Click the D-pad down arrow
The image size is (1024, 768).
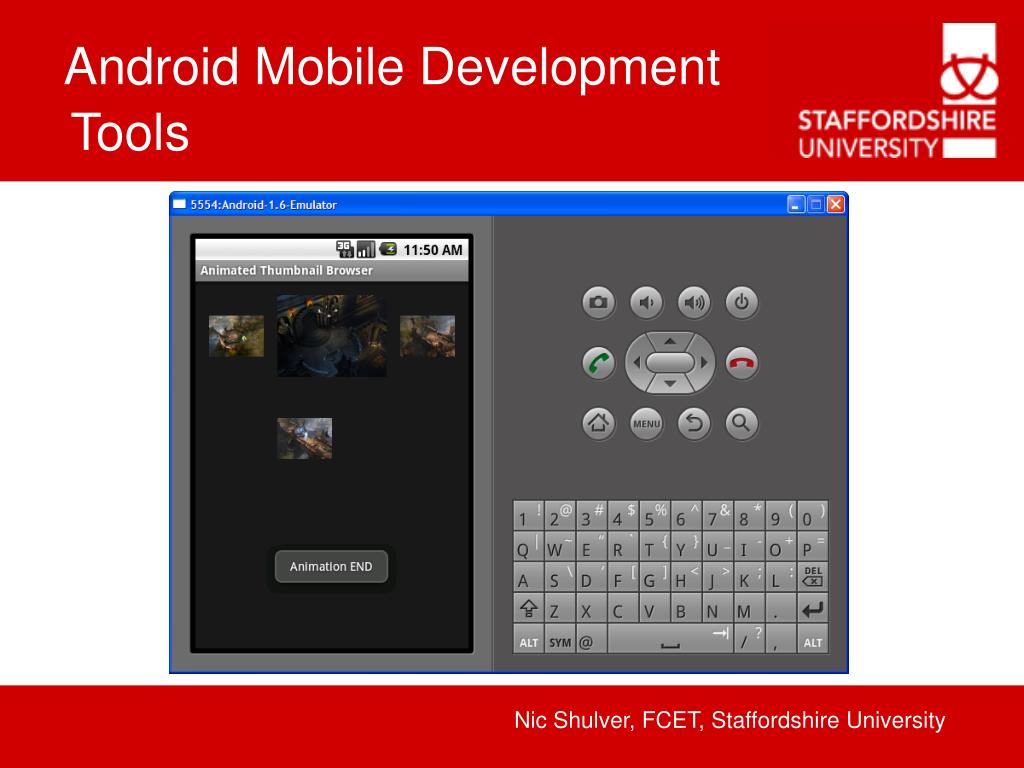click(x=670, y=384)
